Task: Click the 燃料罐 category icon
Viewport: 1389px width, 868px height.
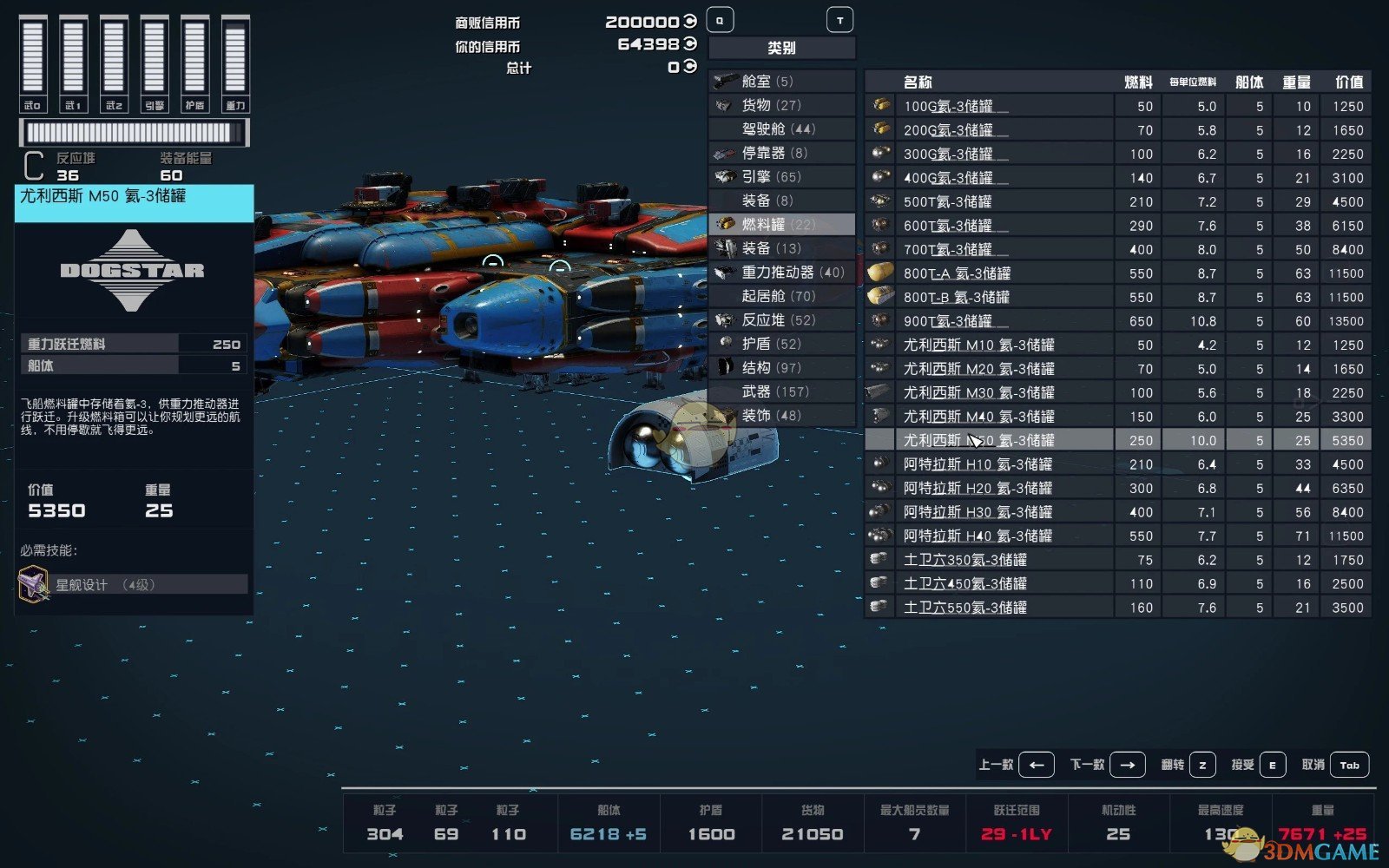Action: coord(725,224)
